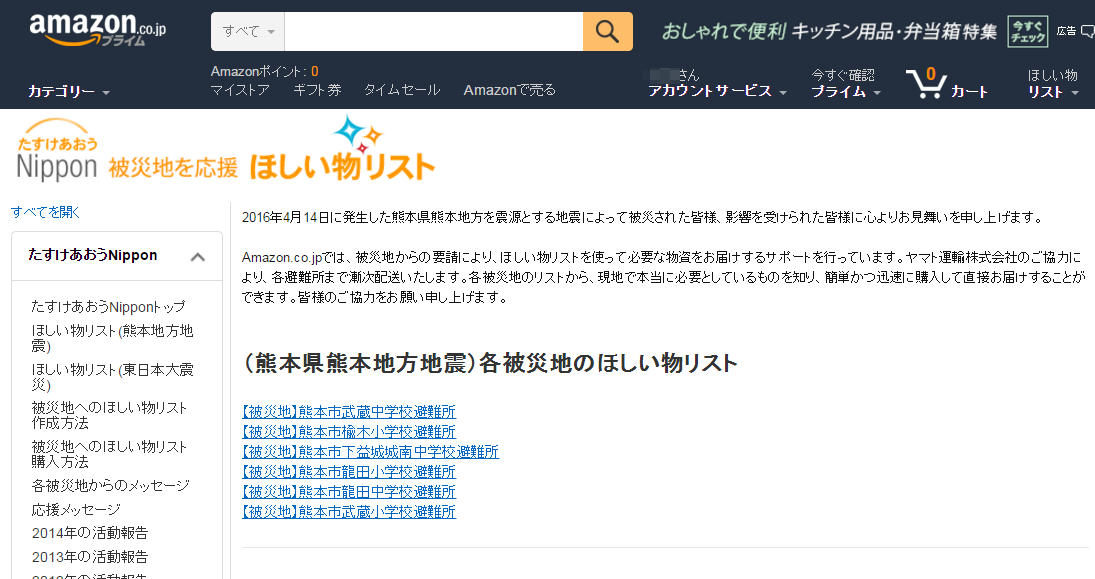The height and width of the screenshot is (579, 1095).
Task: Open 各被災地からのメッセージ sidebar link
Action: (110, 485)
